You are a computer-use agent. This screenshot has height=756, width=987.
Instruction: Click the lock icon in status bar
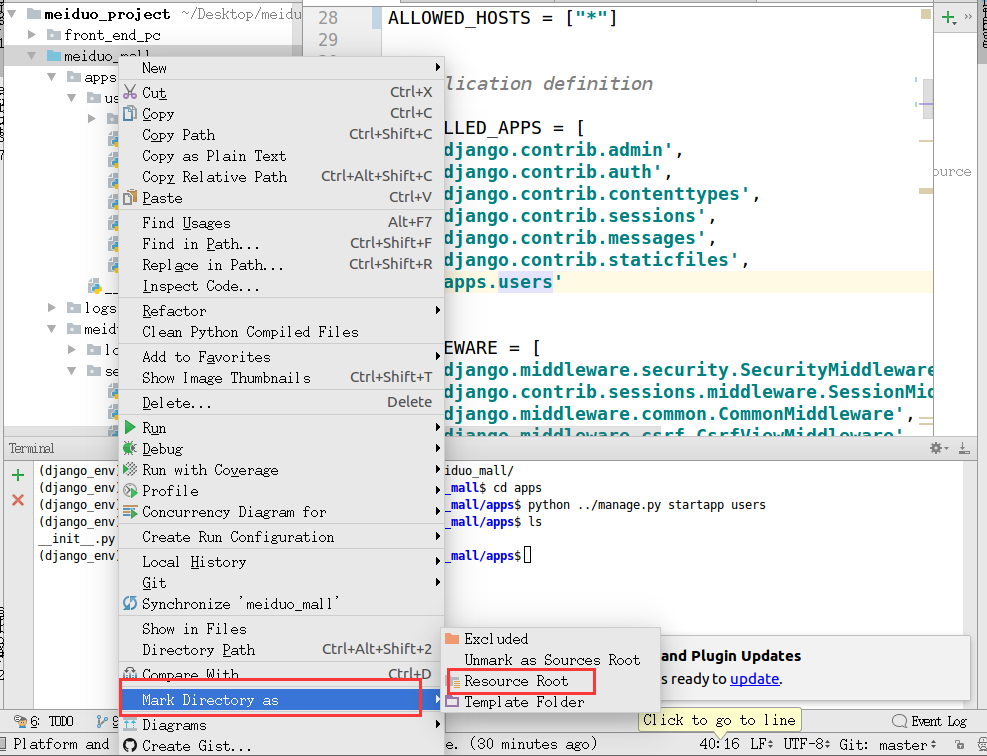tap(959, 744)
